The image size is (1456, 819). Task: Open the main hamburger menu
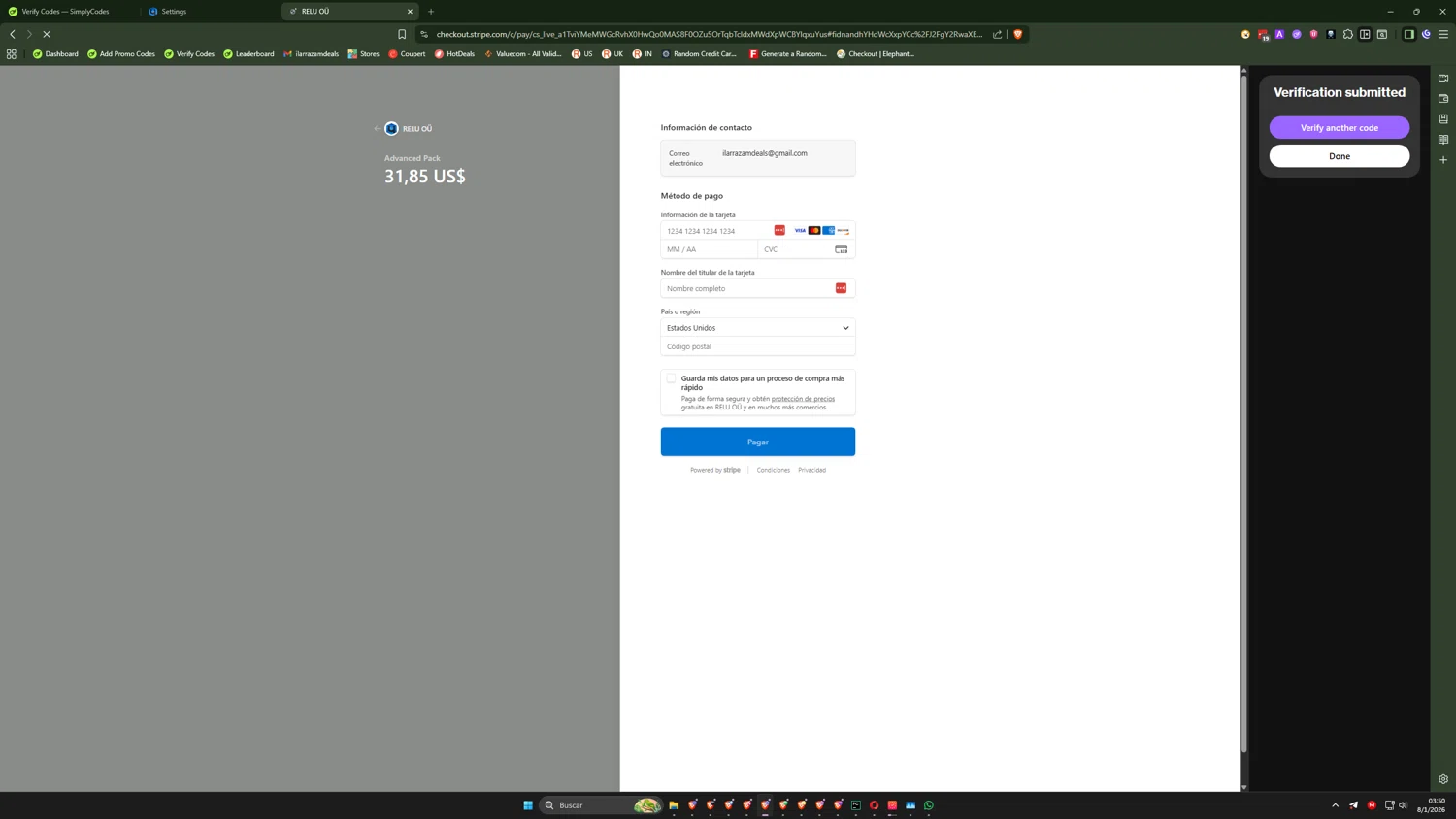click(x=1443, y=34)
